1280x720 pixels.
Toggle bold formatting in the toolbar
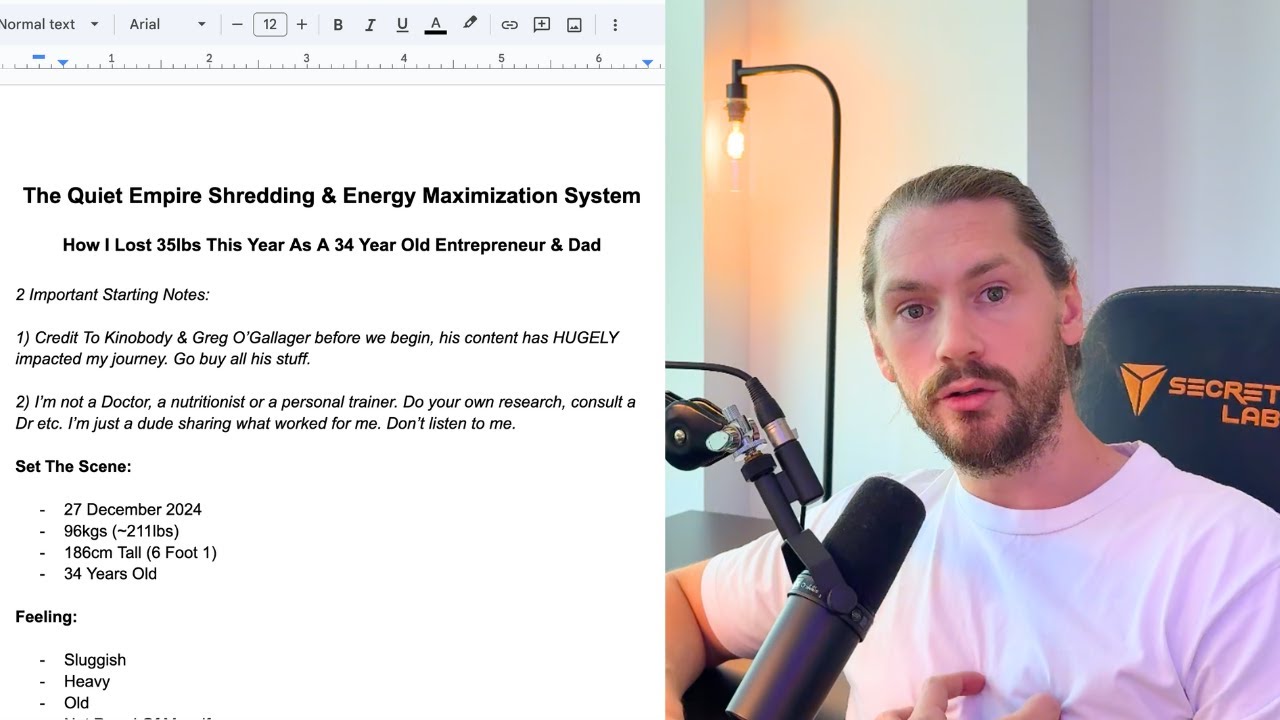click(x=338, y=24)
